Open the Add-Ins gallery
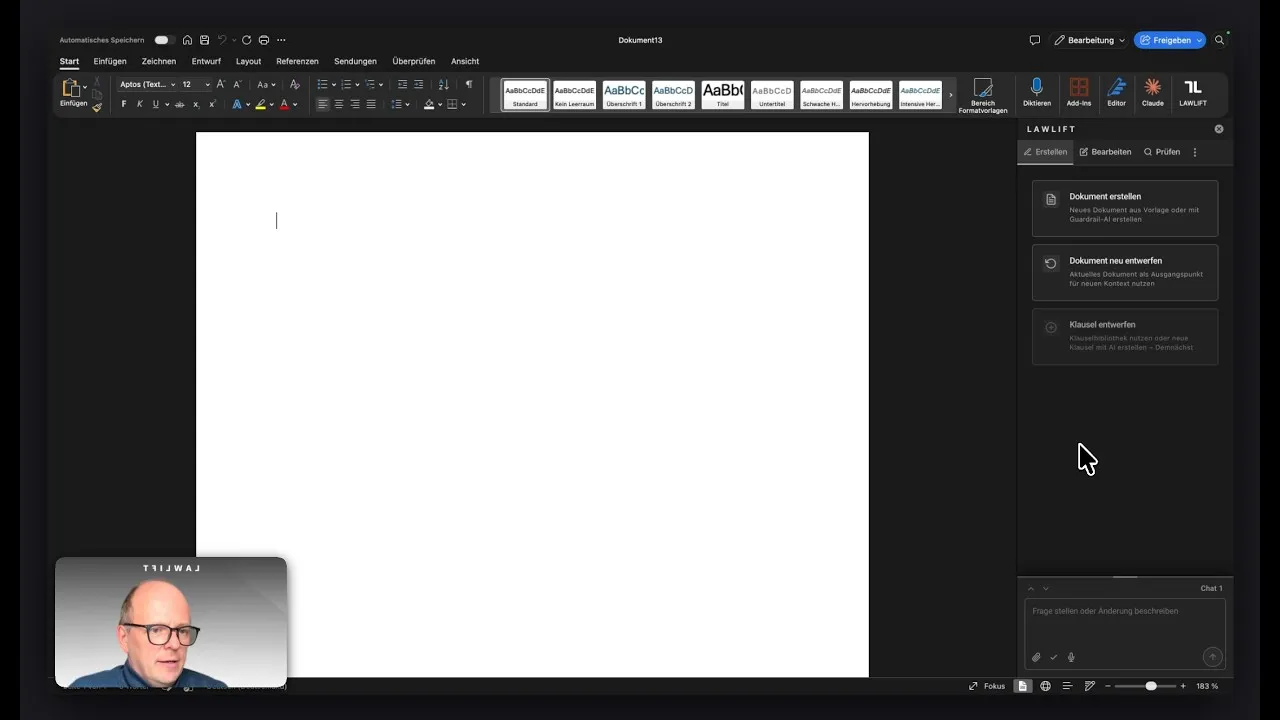The image size is (1280, 720). point(1079,92)
